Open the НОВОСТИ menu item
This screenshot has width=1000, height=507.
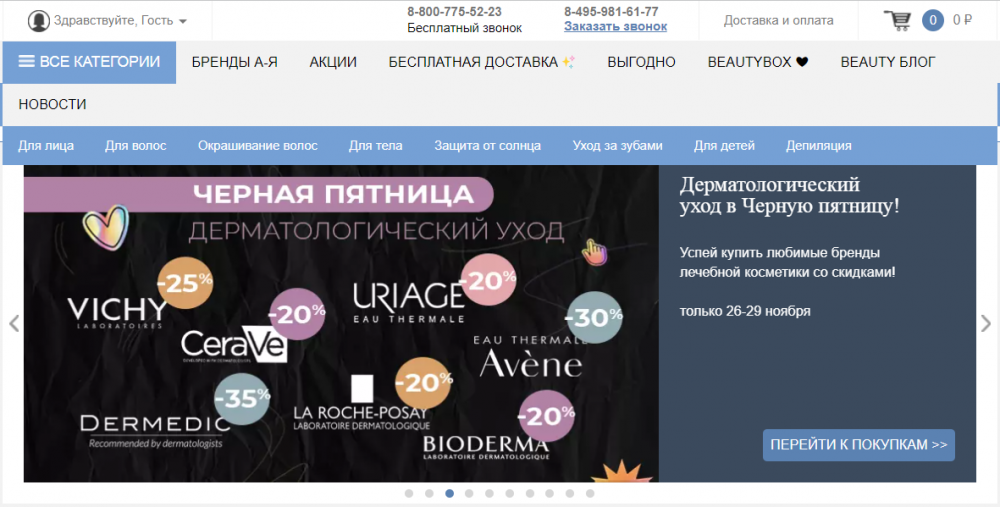click(x=52, y=104)
